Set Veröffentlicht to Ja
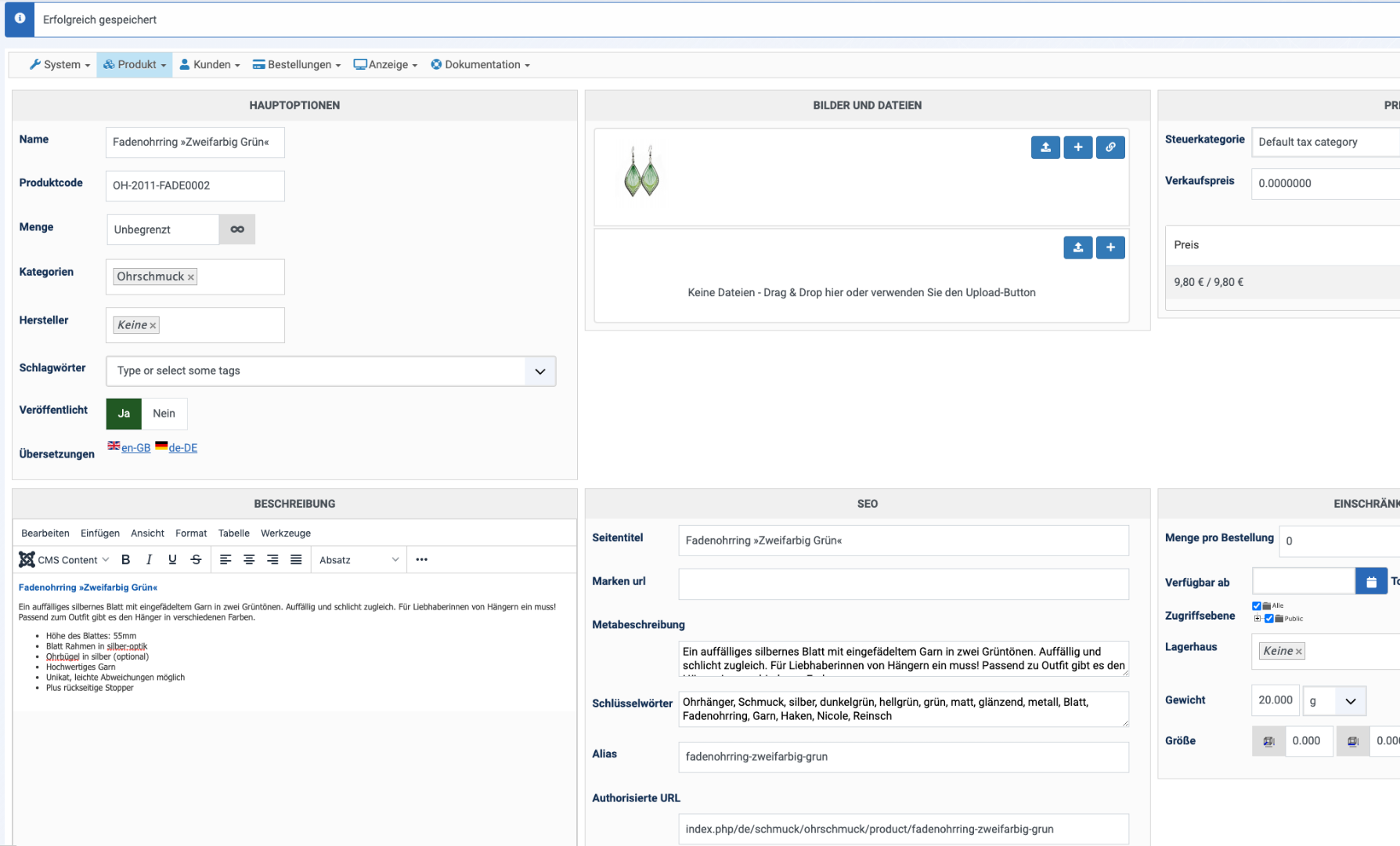This screenshot has height=846, width=1400. [x=124, y=414]
